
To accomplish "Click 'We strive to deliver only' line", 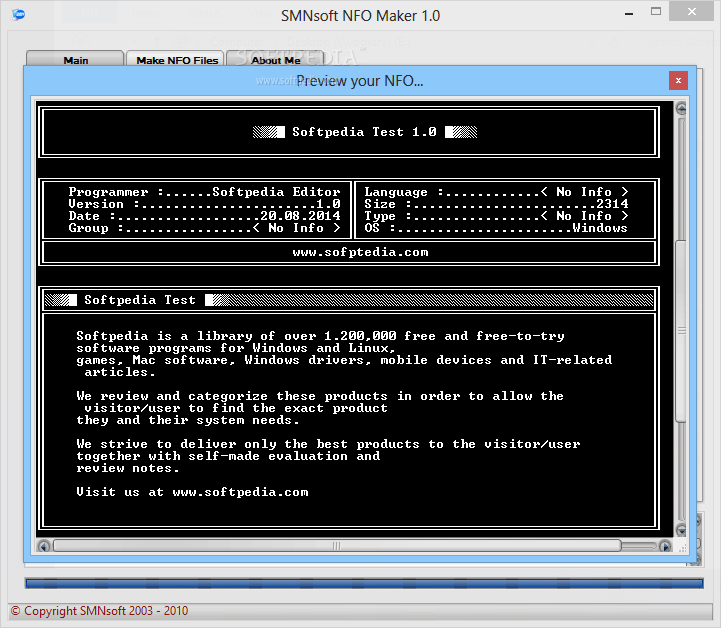I will click(328, 444).
